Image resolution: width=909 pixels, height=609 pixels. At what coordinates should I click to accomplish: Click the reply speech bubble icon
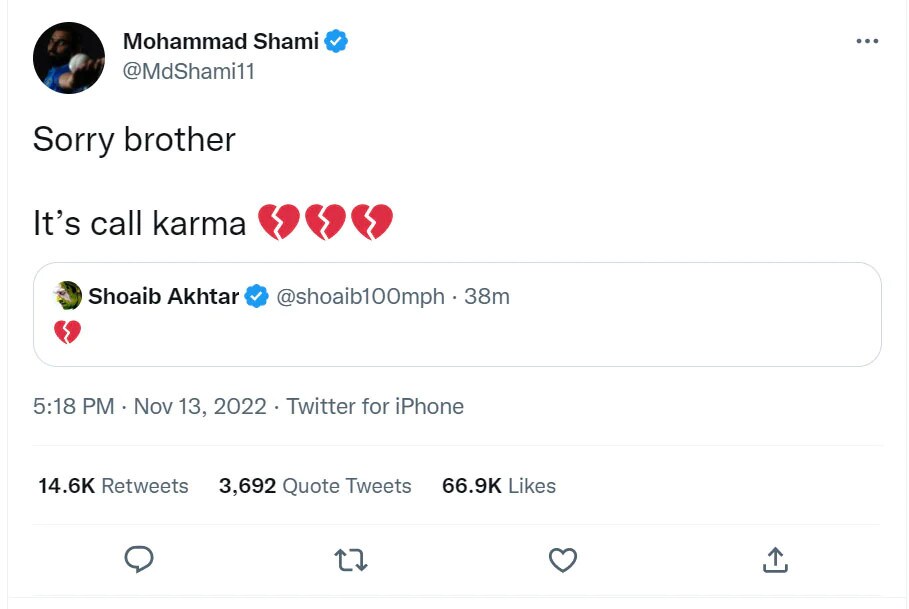[139, 560]
